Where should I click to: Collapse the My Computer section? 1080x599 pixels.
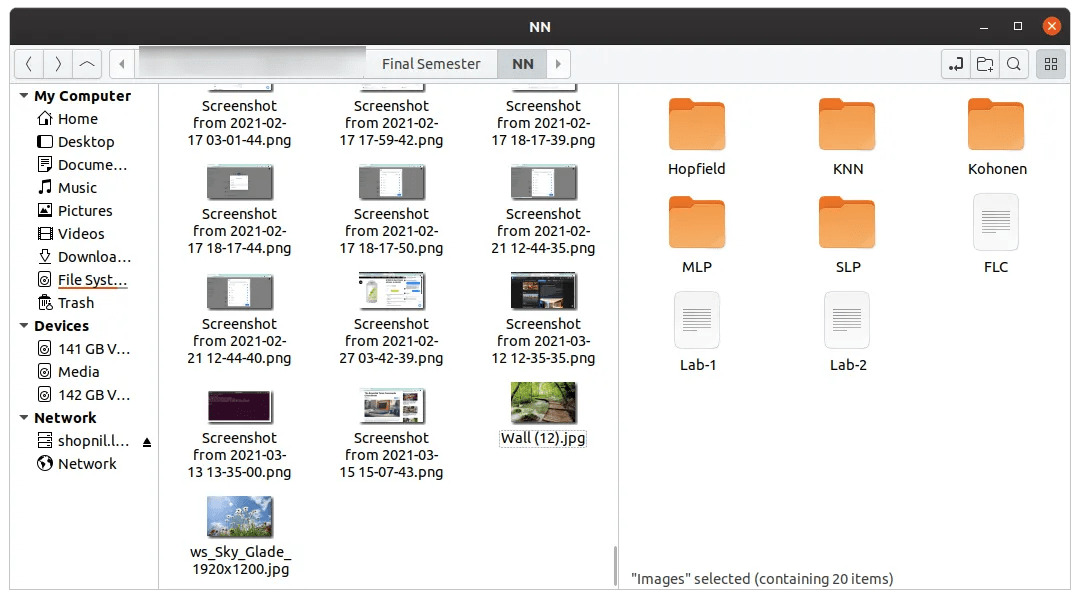pyautogui.click(x=25, y=95)
